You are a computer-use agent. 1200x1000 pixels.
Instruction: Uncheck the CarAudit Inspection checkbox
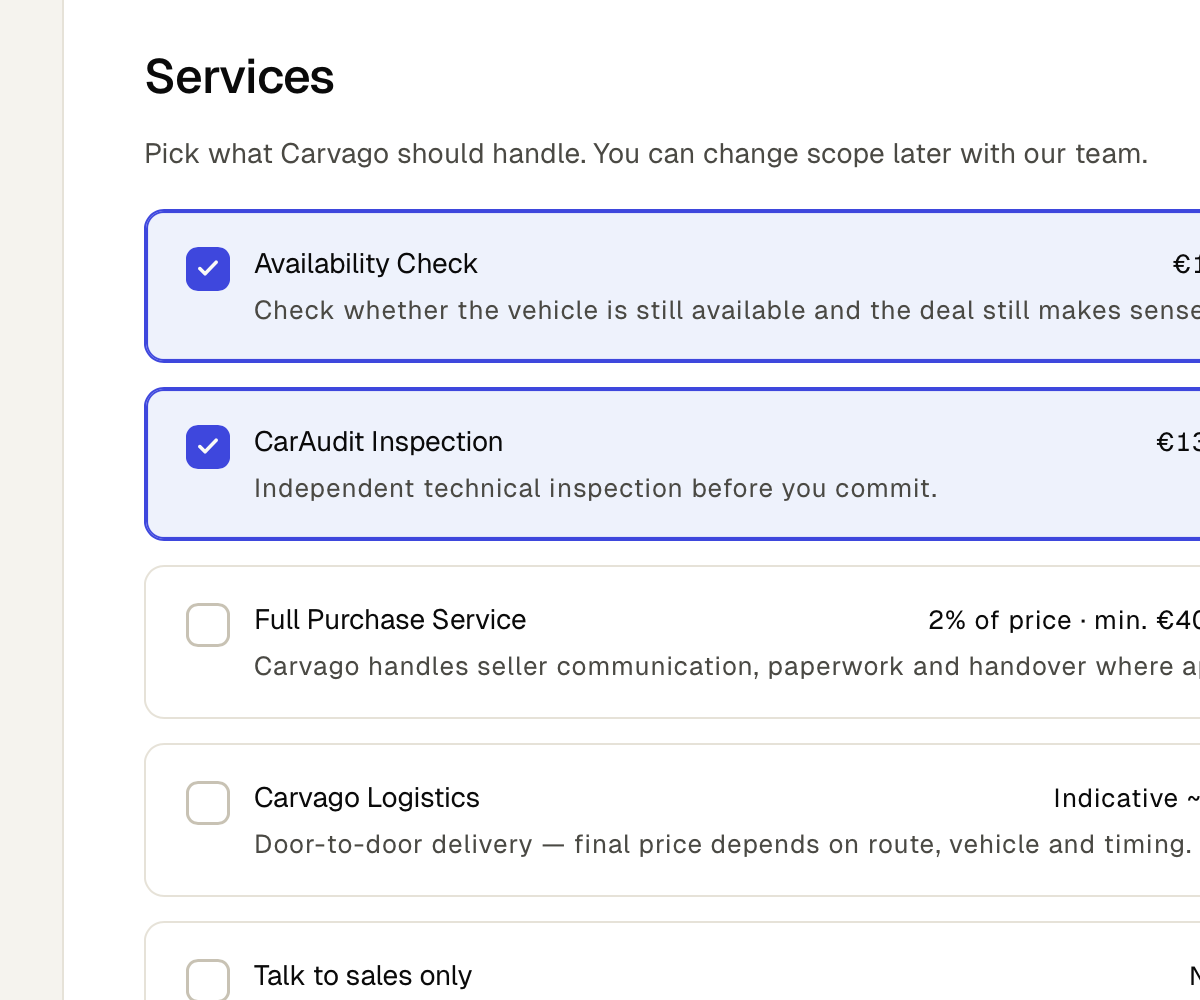208,447
